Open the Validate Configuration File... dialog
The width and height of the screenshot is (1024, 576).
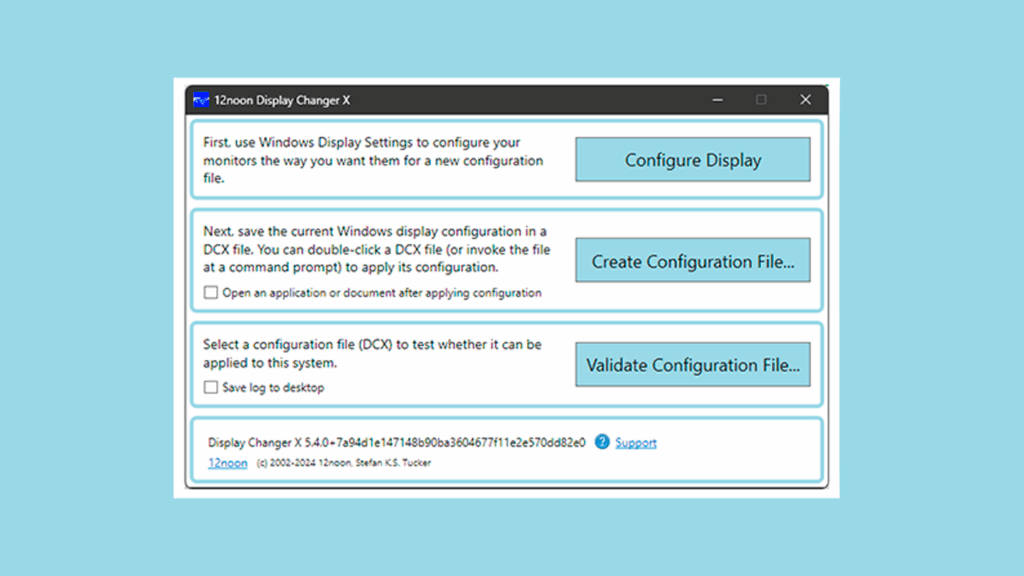(x=692, y=365)
